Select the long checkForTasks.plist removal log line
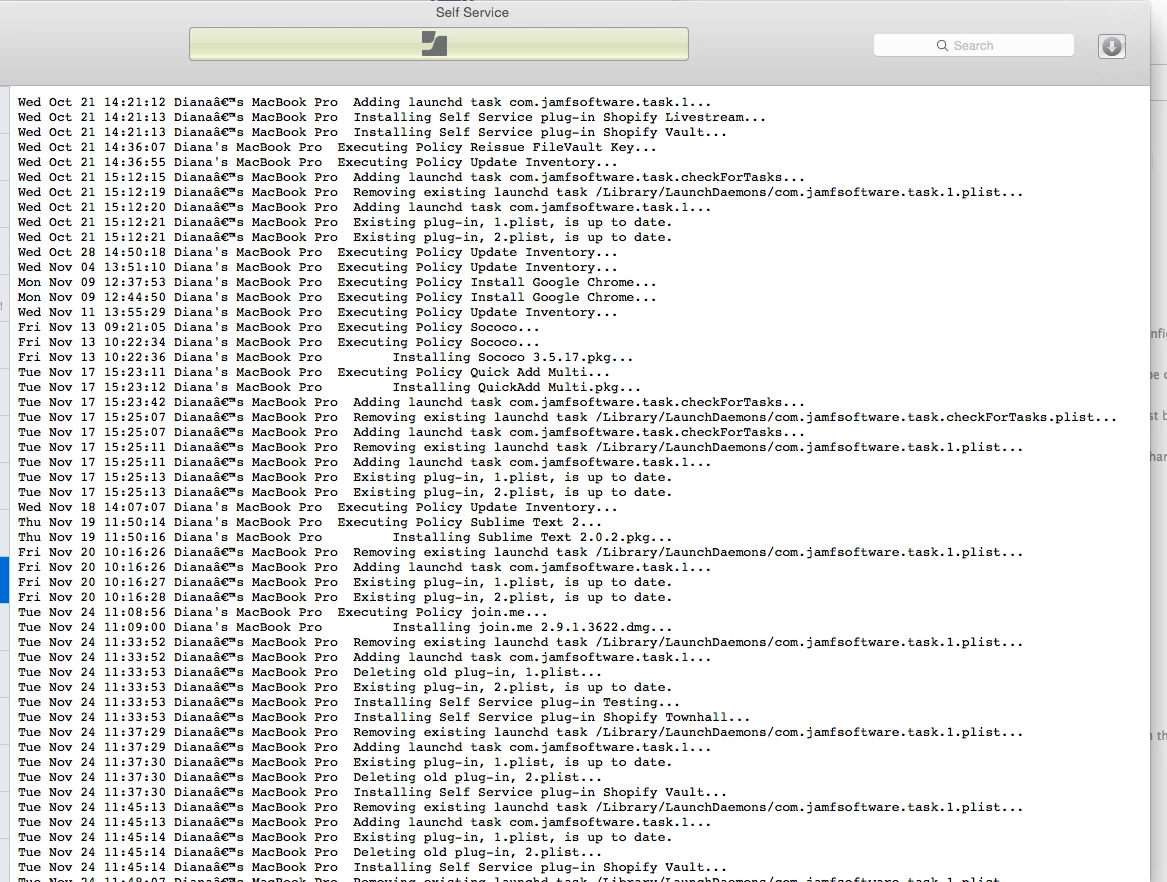The height and width of the screenshot is (882, 1167). point(567,418)
